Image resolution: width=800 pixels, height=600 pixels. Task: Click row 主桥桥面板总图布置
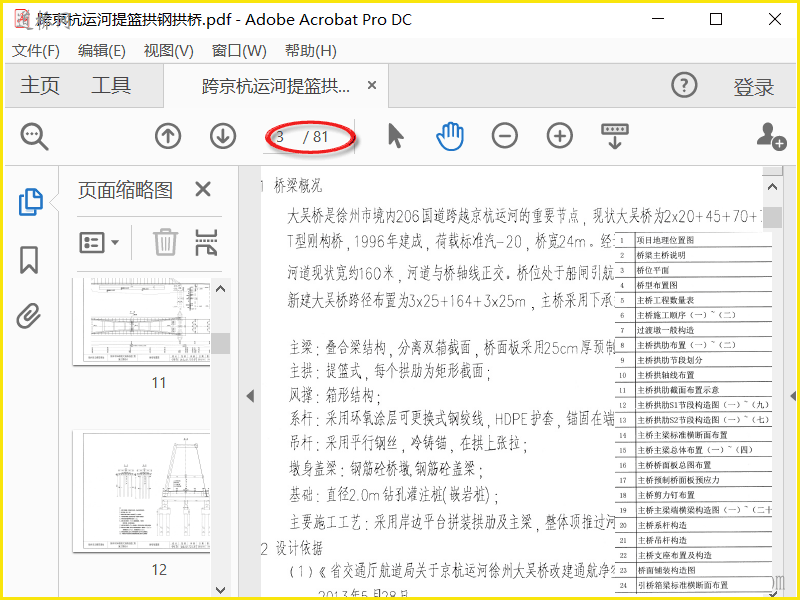(694, 465)
